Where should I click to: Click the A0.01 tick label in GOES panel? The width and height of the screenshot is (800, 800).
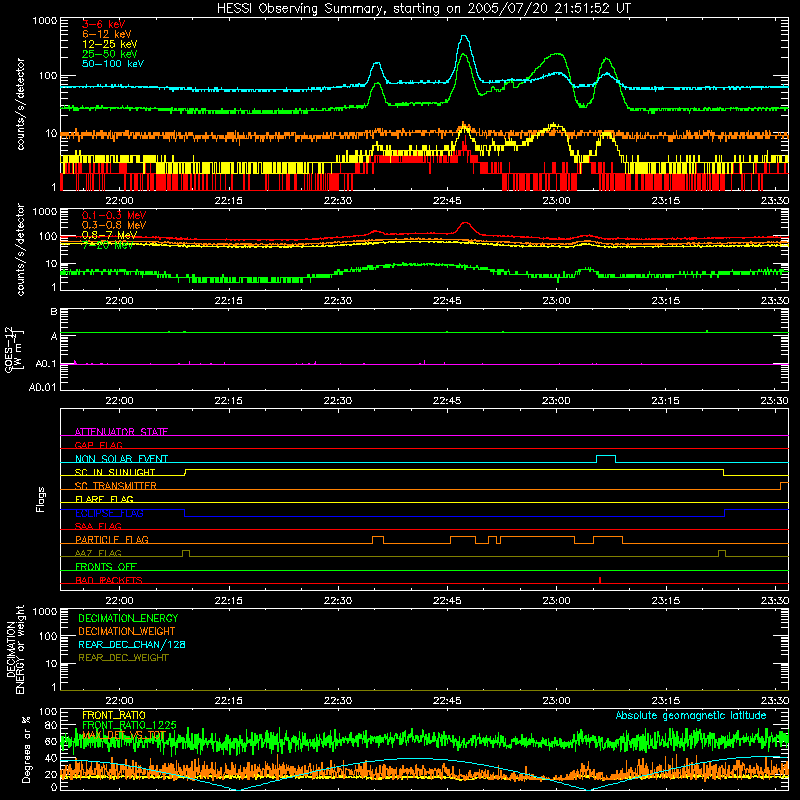[x=43, y=387]
